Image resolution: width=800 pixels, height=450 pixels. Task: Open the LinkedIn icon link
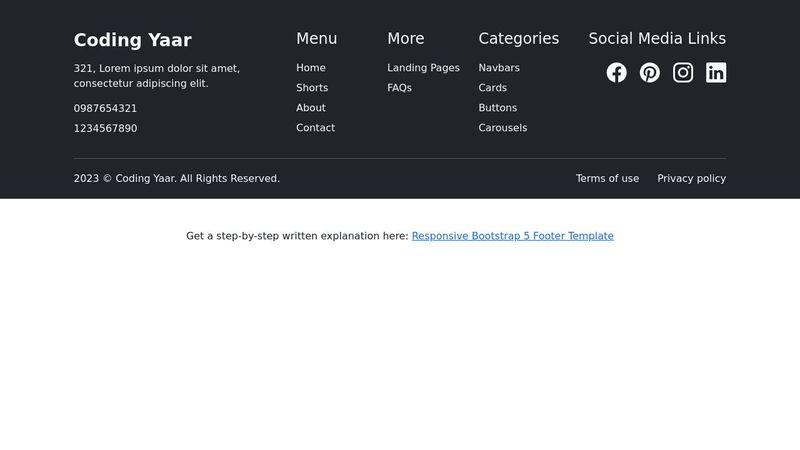point(716,73)
